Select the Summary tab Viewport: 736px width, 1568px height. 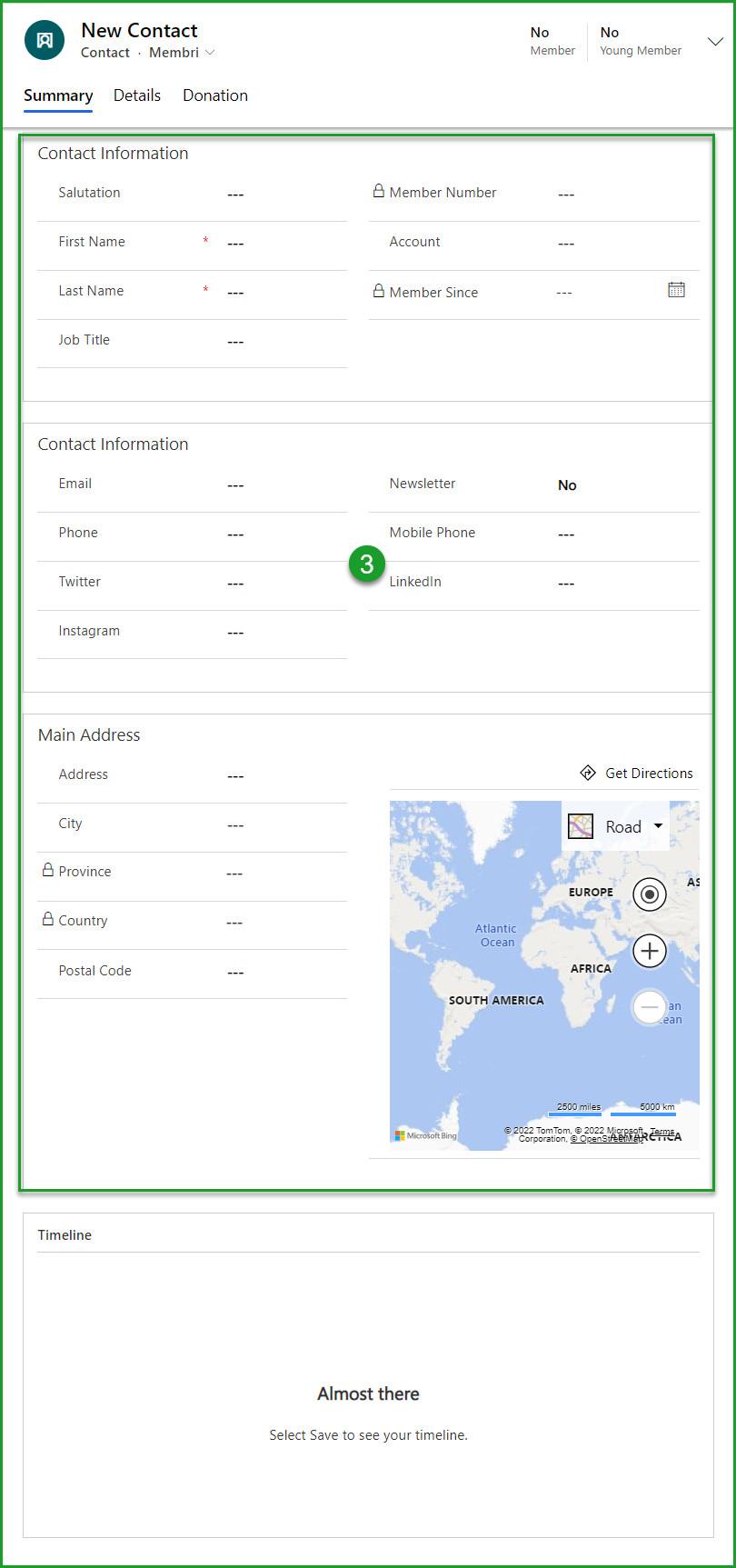coord(58,95)
